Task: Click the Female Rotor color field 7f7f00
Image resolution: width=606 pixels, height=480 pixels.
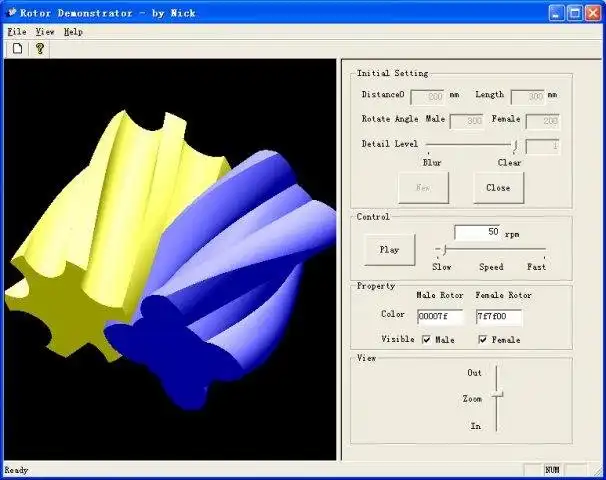Action: tap(499, 317)
